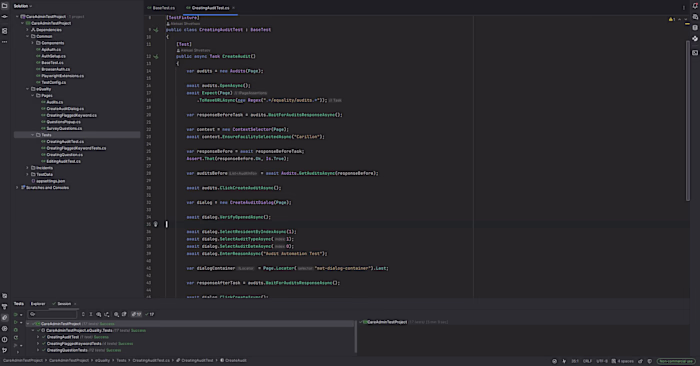Expand the Incidents folder
This screenshot has width=700, height=366.
click(x=28, y=168)
